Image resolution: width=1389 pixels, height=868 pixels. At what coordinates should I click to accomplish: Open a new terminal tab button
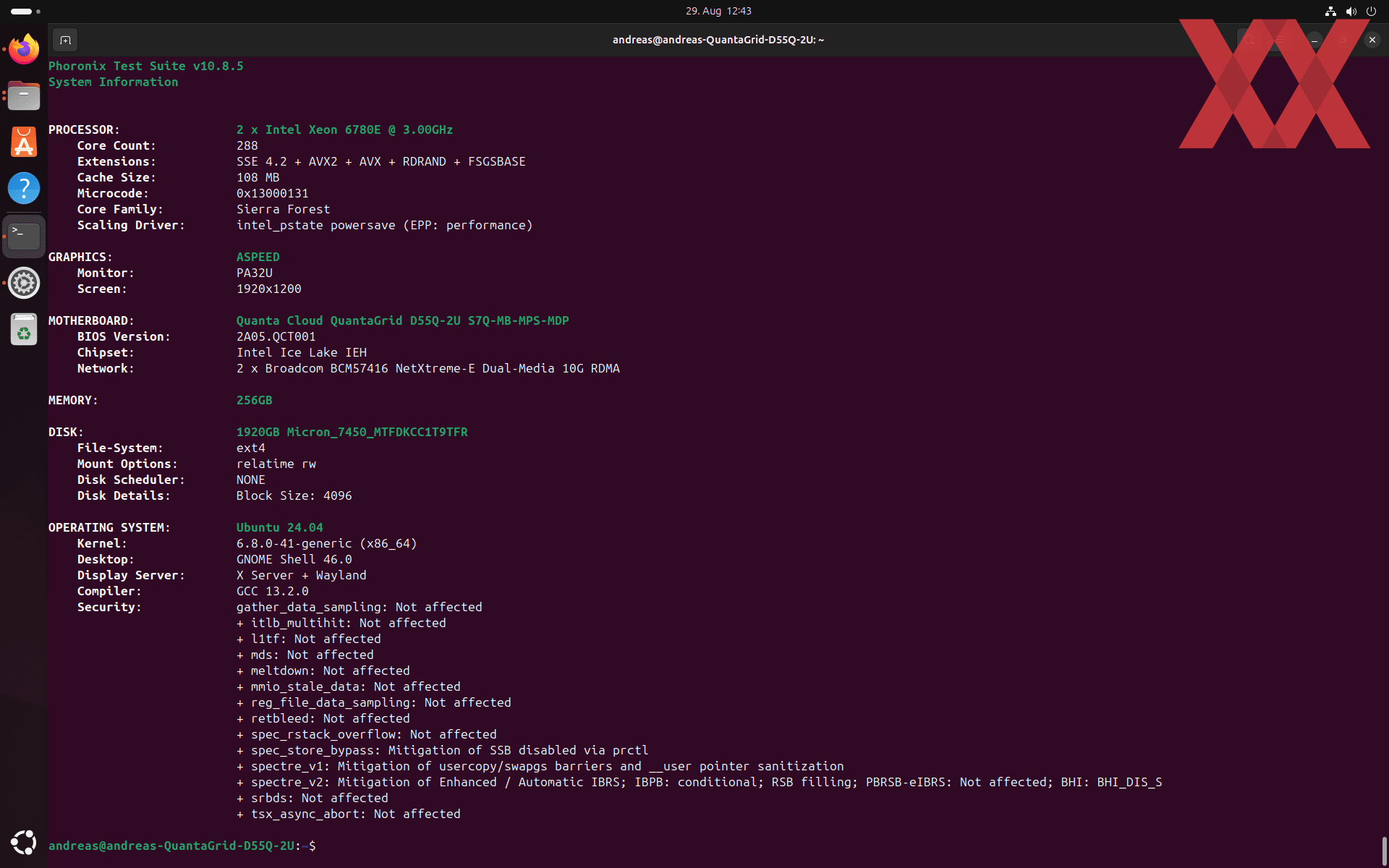(65, 40)
